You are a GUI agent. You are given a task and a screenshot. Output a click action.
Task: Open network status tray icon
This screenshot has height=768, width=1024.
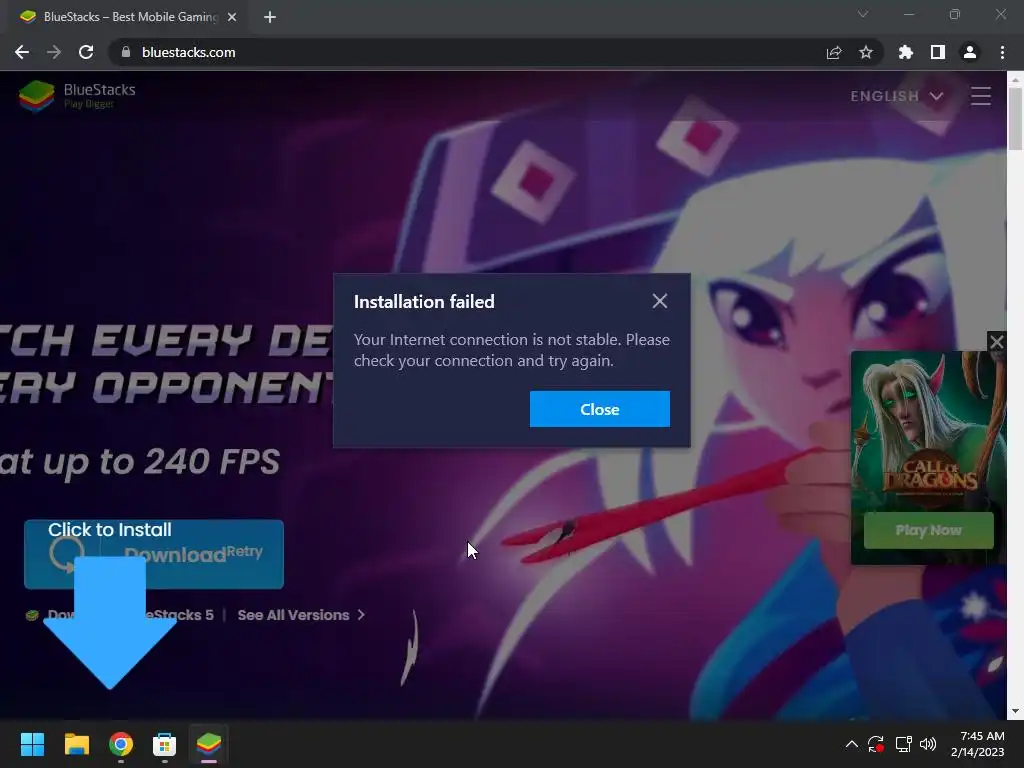point(903,744)
